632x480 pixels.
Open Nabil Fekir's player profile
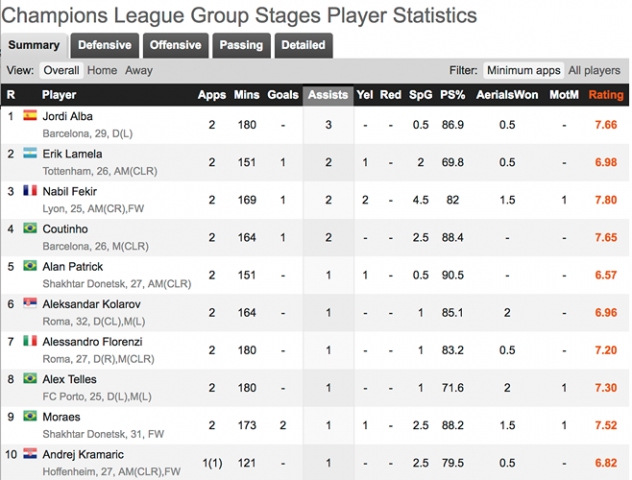coord(70,191)
